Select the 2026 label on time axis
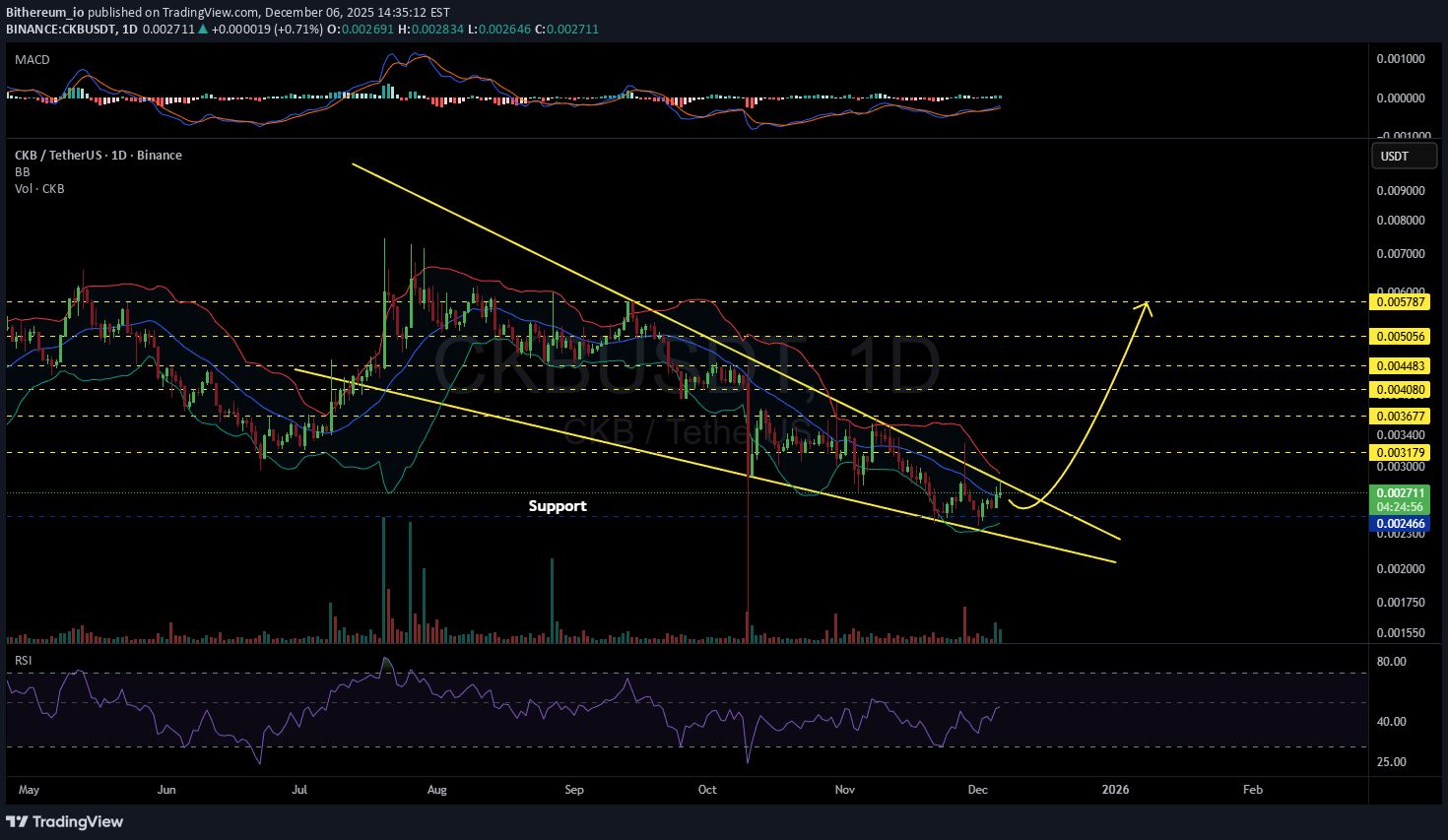This screenshot has height=840, width=1448. coord(1115,790)
